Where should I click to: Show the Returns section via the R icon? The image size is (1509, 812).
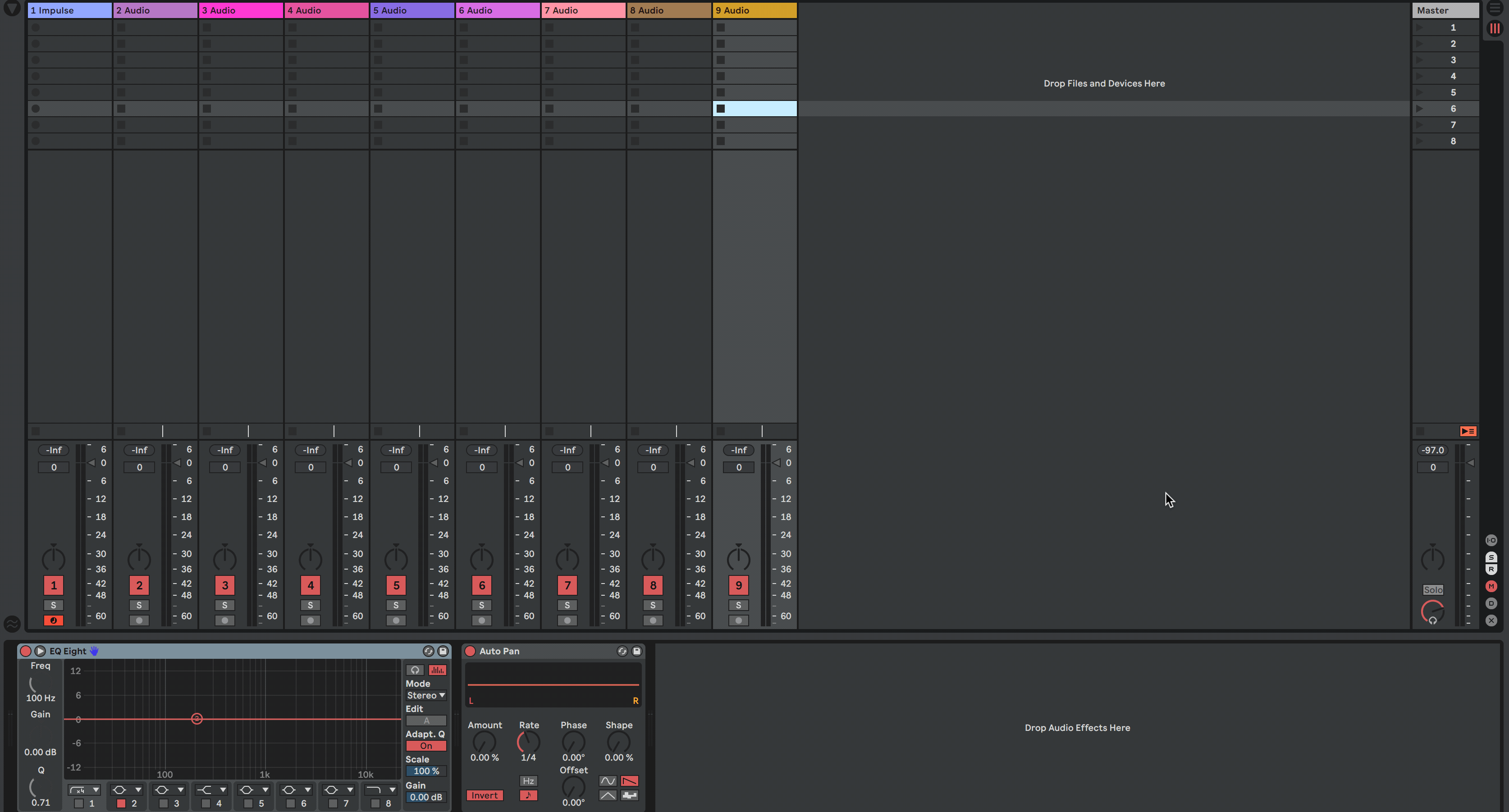click(x=1491, y=569)
